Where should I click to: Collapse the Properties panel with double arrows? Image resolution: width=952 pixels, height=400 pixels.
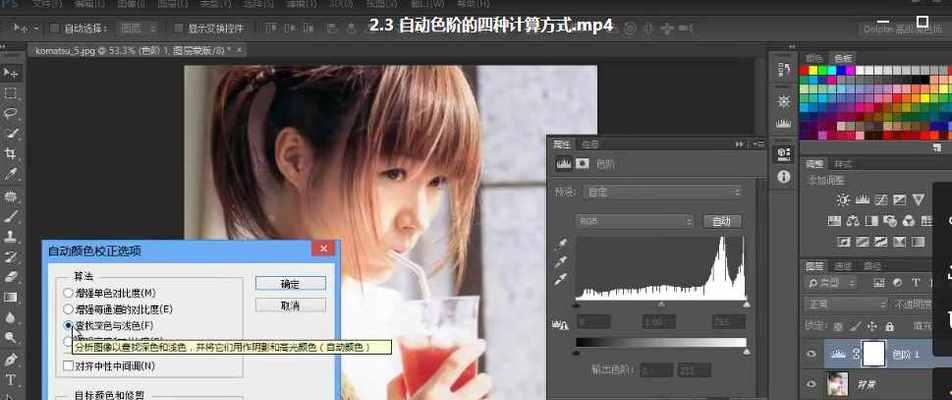pyautogui.click(x=740, y=144)
